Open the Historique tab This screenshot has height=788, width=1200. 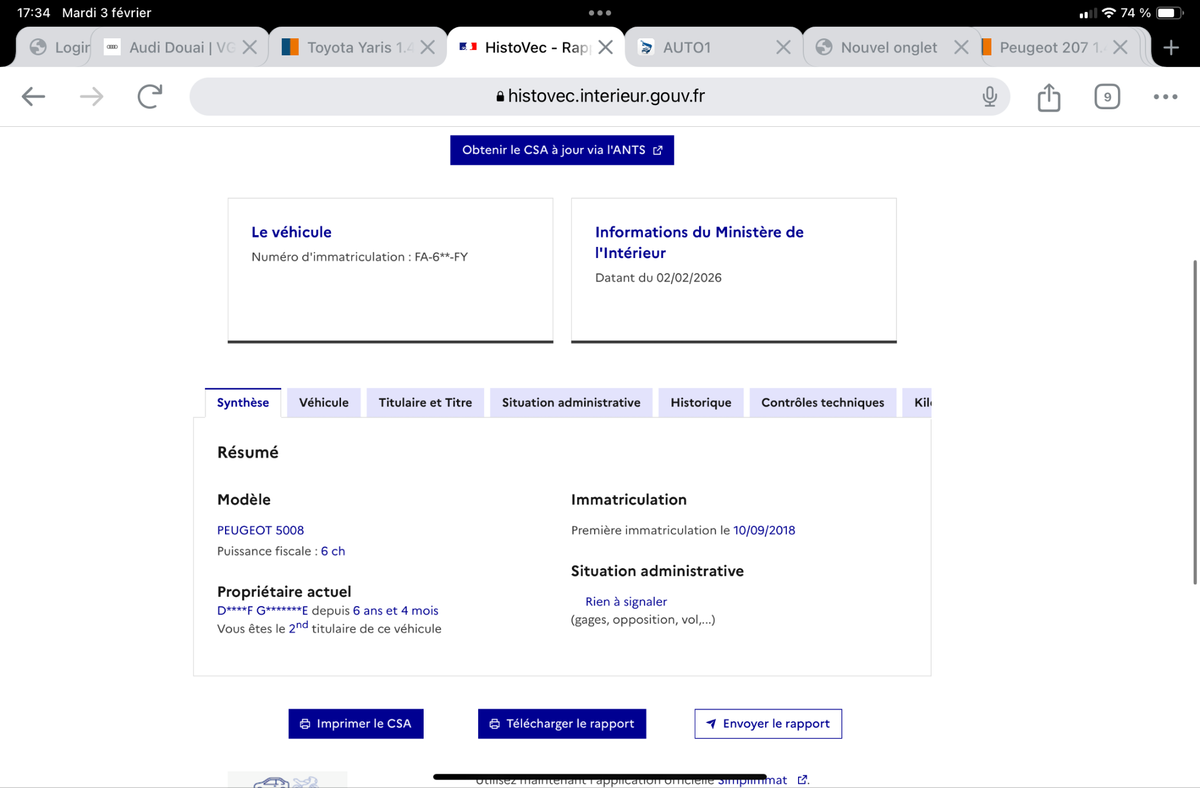[701, 402]
